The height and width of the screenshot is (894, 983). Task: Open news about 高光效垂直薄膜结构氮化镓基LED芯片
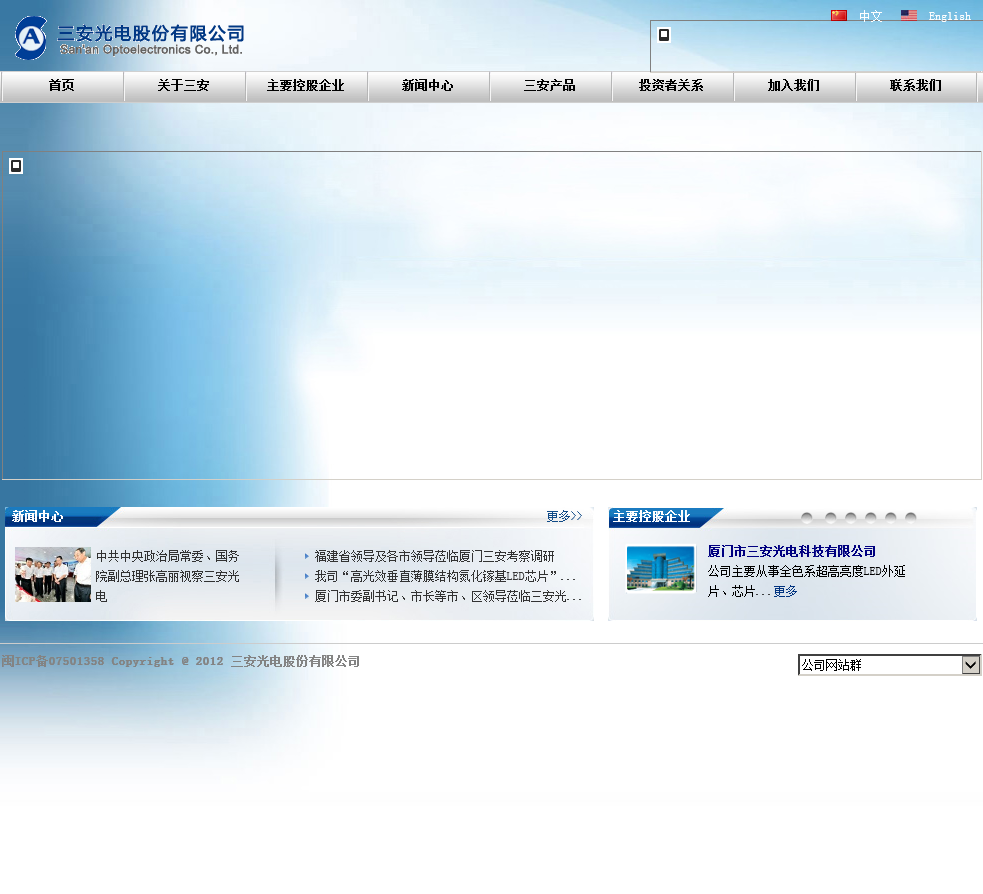(x=444, y=576)
